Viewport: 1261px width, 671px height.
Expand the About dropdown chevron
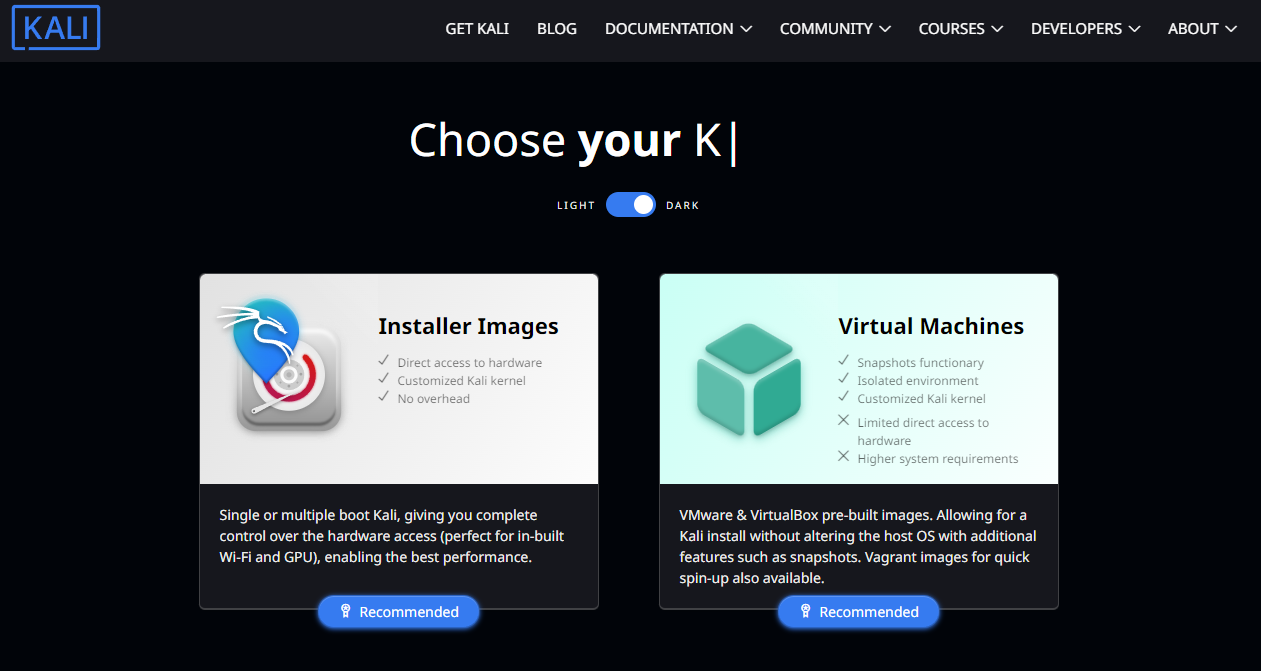tap(1231, 30)
